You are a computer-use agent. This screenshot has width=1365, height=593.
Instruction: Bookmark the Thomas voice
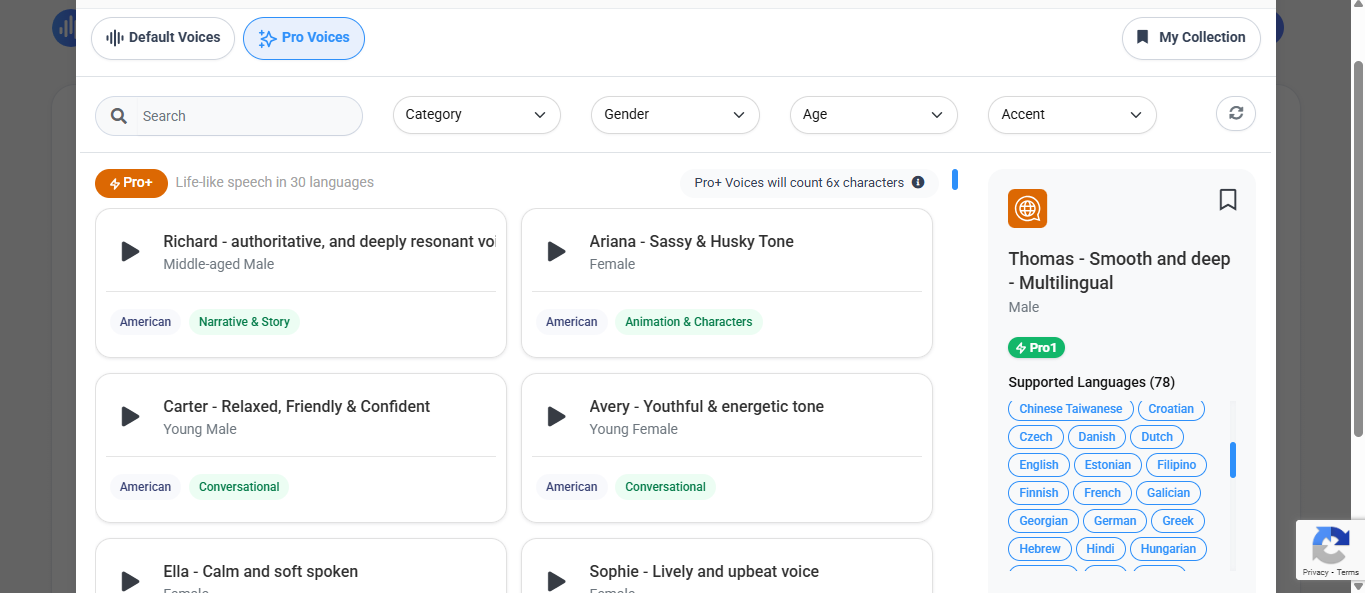[1228, 200]
